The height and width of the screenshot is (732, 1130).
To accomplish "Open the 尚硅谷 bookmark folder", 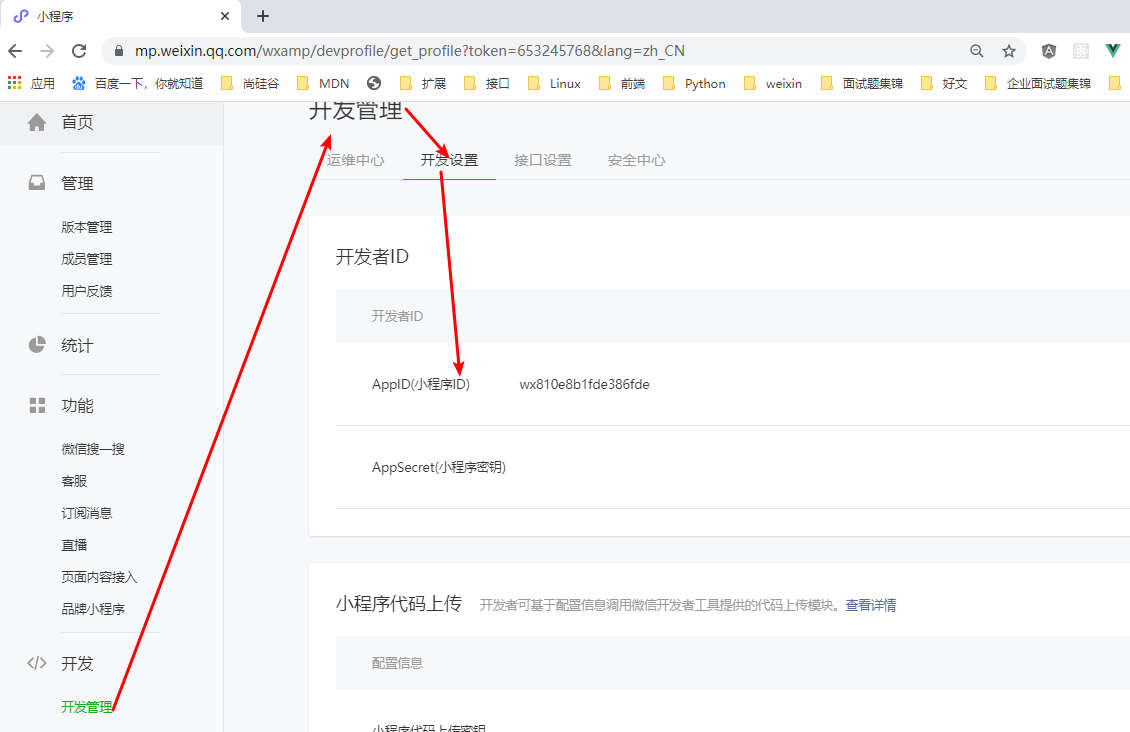I will [250, 84].
